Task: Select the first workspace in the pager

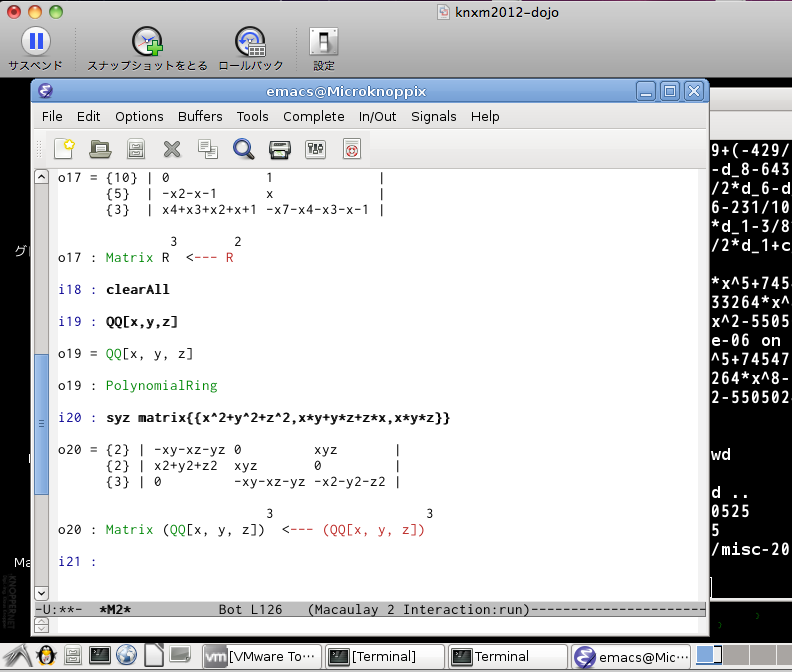Action: tap(709, 655)
